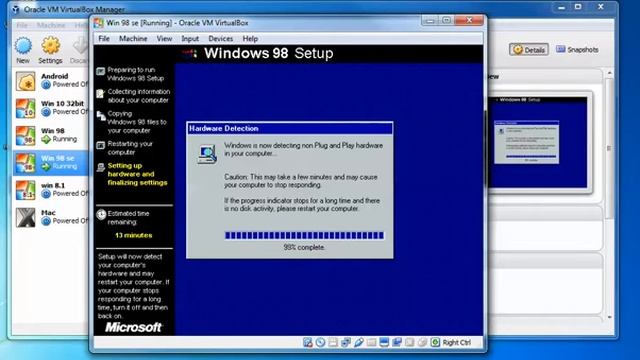
Task: Click the network adapters icon in status bar
Action: pyautogui.click(x=346, y=342)
